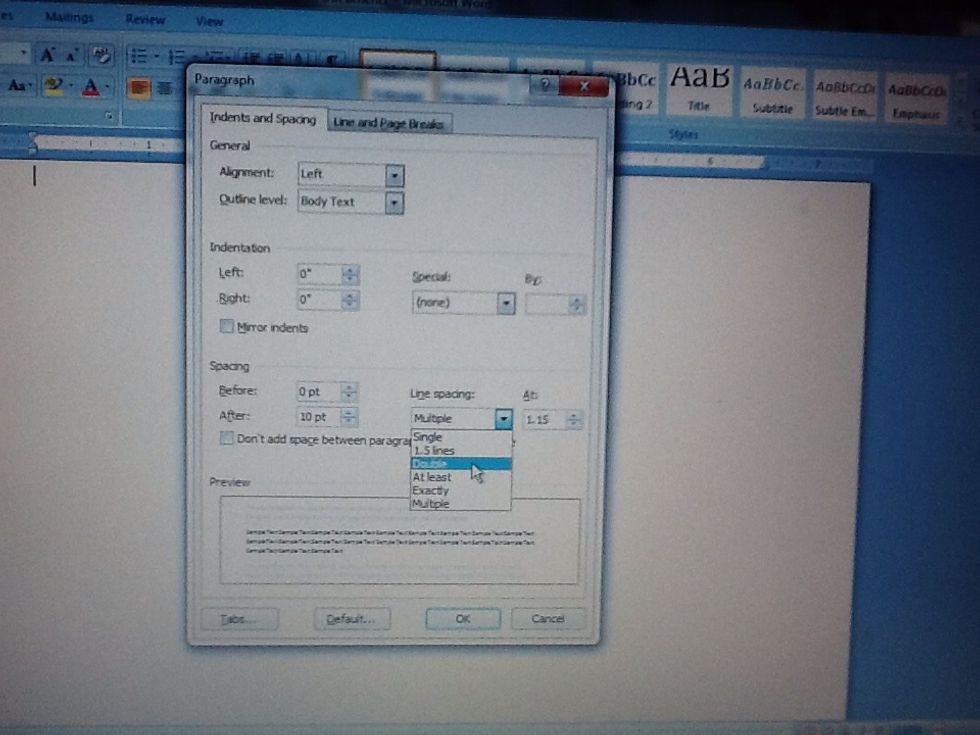Screen dimensions: 980x735
Task: Open the Special indentation dropdown
Action: 505,303
